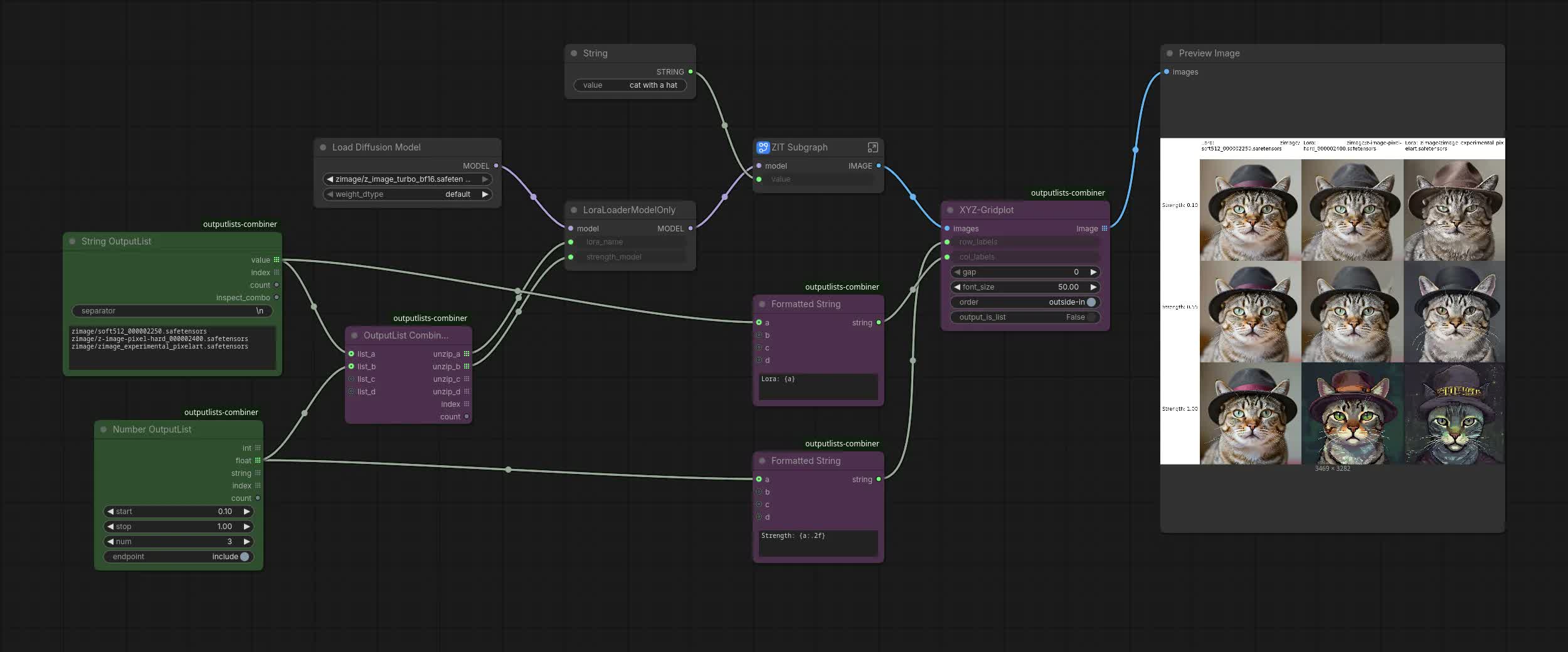Image resolution: width=1568 pixels, height=652 pixels.
Task: Click the STRING output slot on the String node
Action: pyautogui.click(x=691, y=71)
